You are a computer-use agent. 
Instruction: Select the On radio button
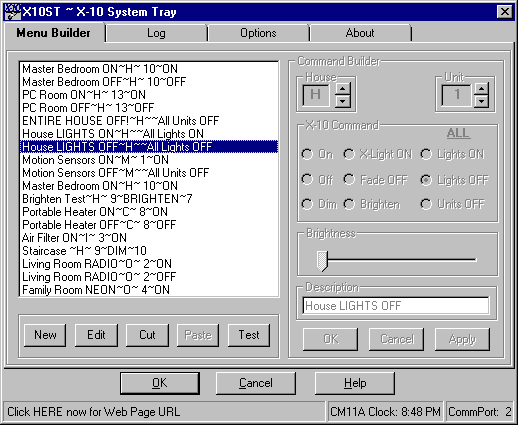(317, 154)
